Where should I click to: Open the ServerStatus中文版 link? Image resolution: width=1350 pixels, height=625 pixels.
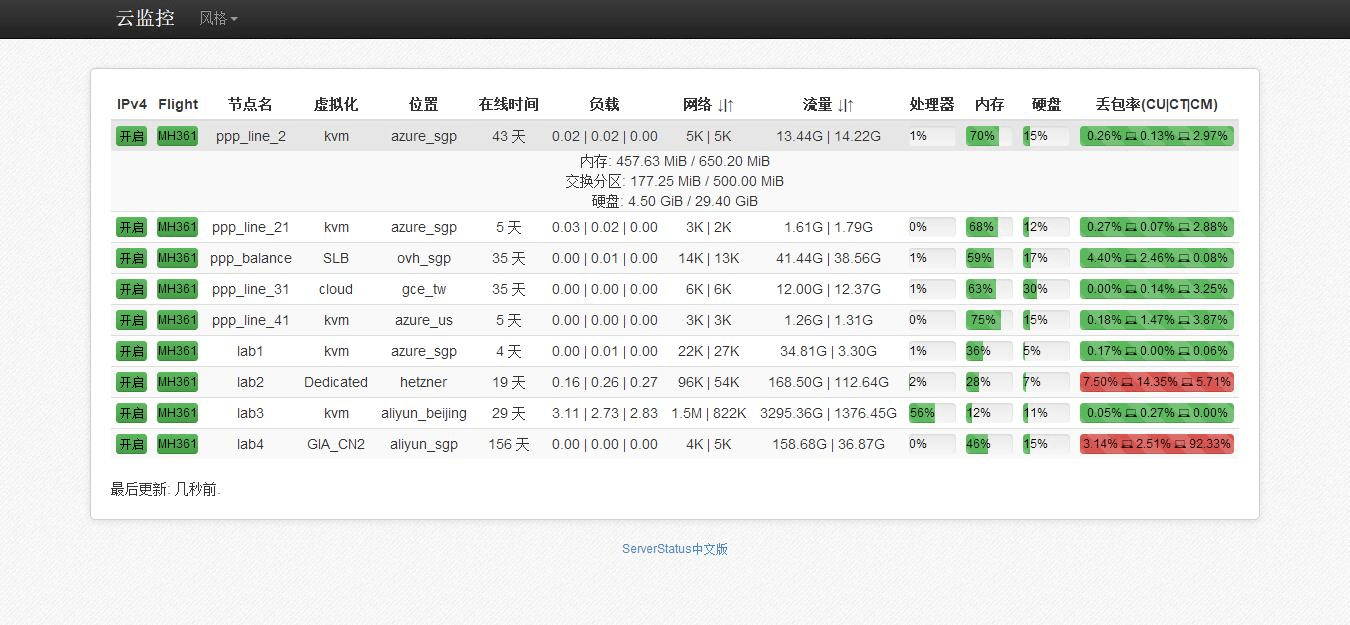(674, 548)
